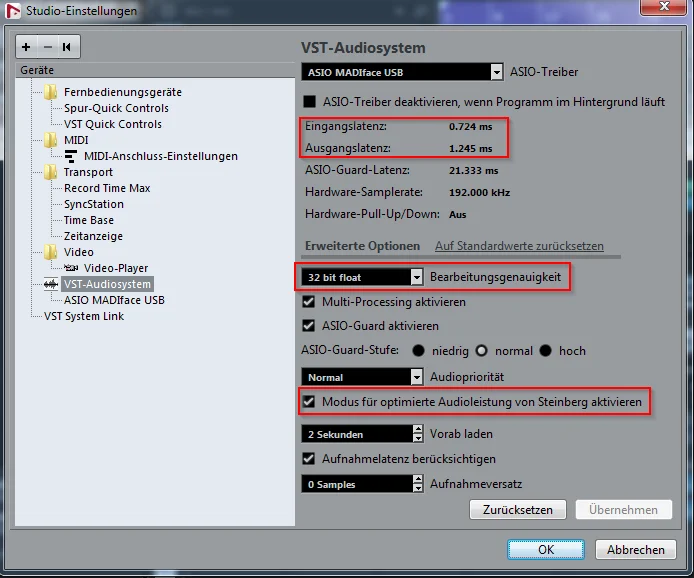Click the VST-Audiosystem waveform icon
The height and width of the screenshot is (578, 694).
coord(51,284)
